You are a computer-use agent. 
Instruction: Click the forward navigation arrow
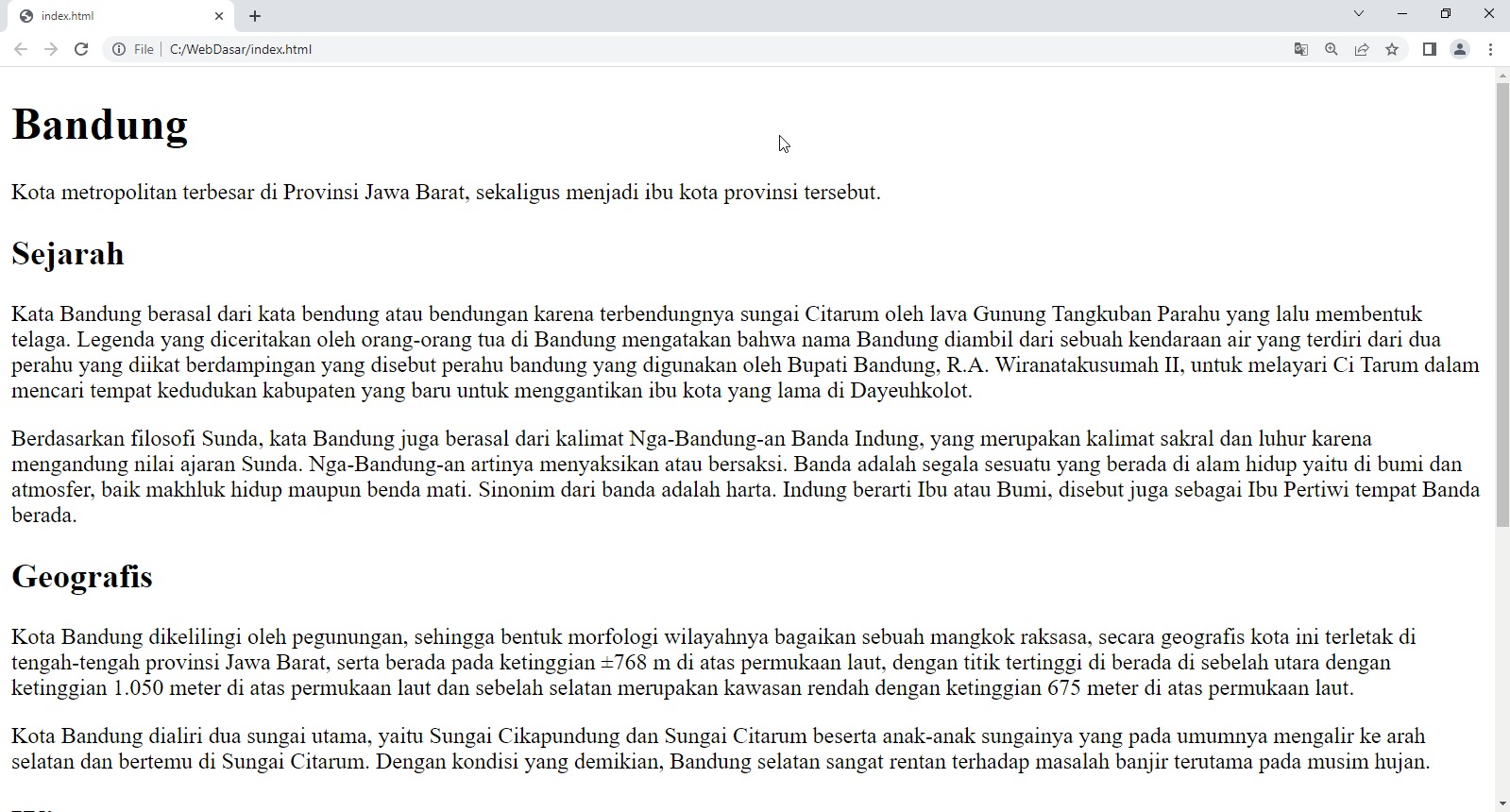[51, 49]
